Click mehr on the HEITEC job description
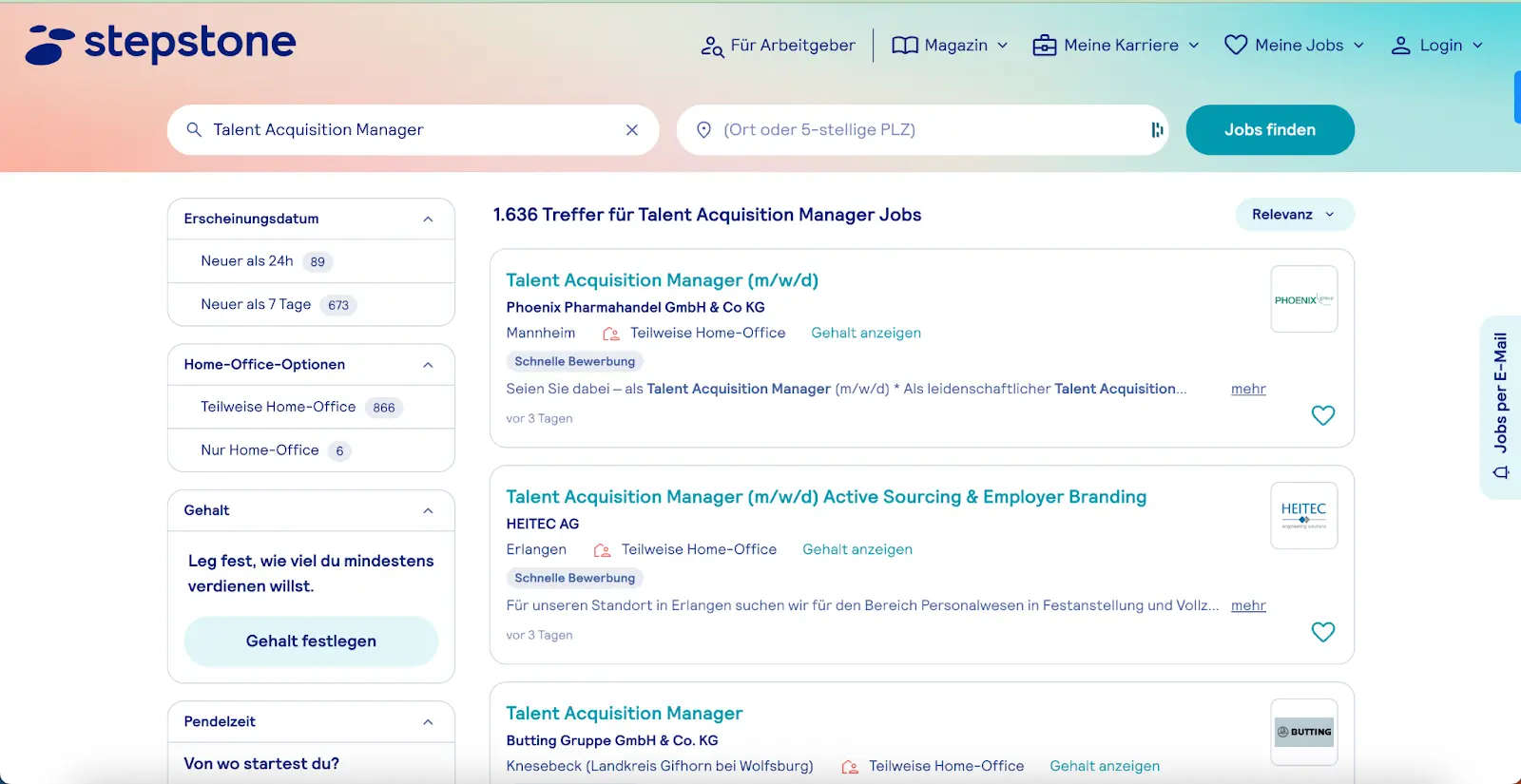The image size is (1521, 784). click(x=1248, y=605)
